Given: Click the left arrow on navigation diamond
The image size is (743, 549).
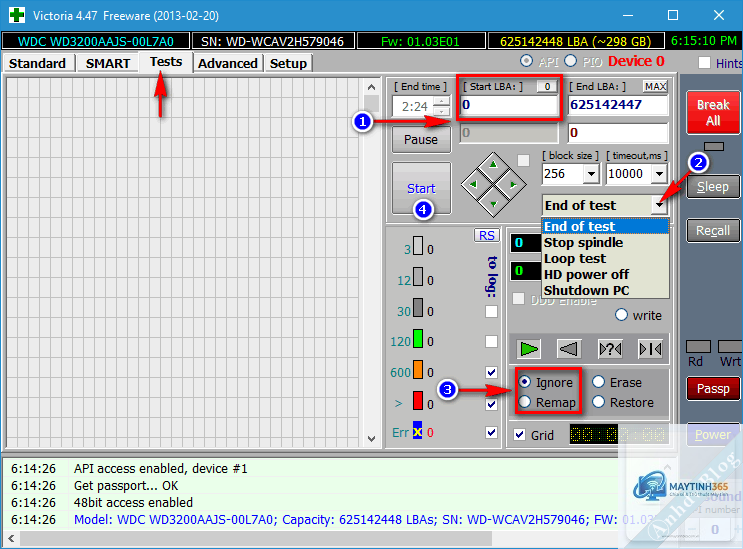Looking at the screenshot, I should click(472, 185).
